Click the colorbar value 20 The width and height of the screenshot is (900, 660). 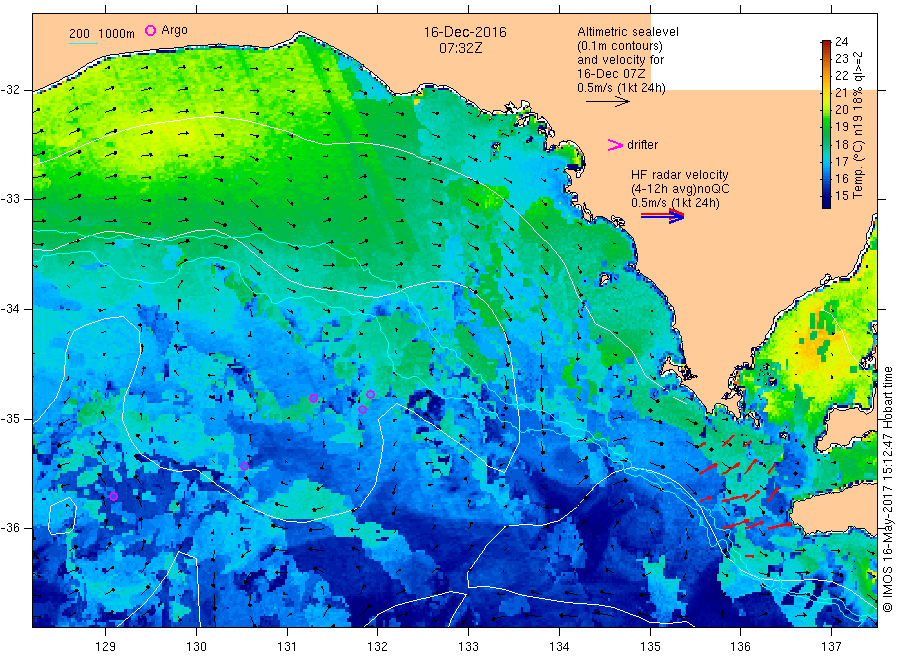point(841,110)
